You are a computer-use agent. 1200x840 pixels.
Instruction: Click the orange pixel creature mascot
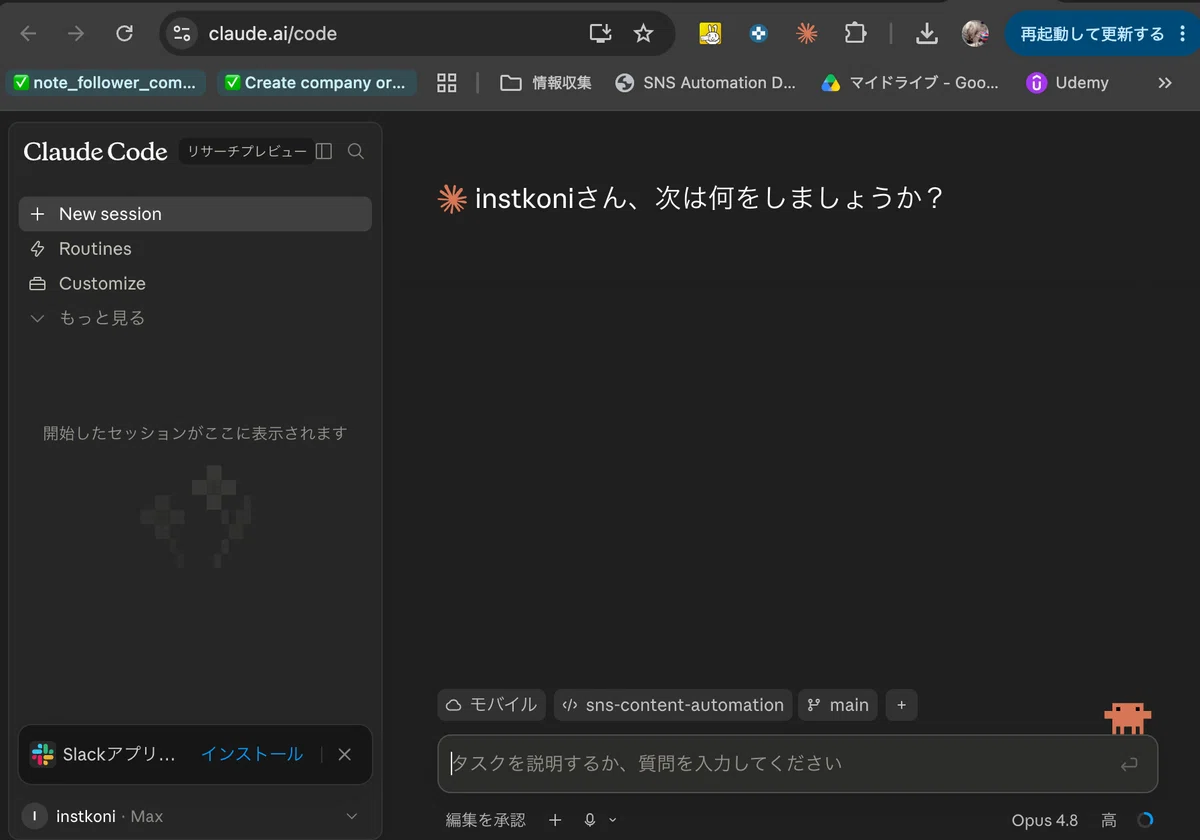pyautogui.click(x=1128, y=718)
